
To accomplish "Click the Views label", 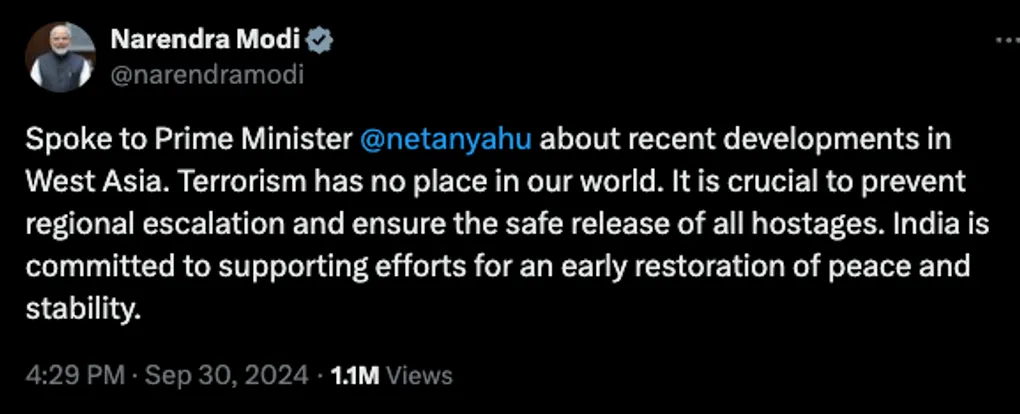I will click(x=419, y=376).
